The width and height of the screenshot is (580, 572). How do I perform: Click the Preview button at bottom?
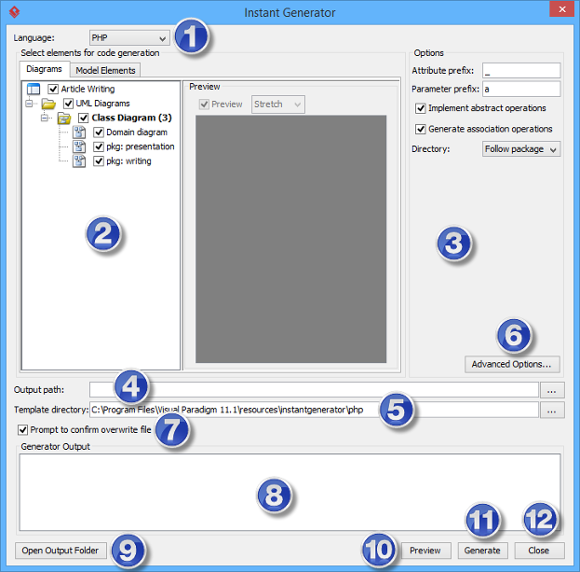coord(425,551)
